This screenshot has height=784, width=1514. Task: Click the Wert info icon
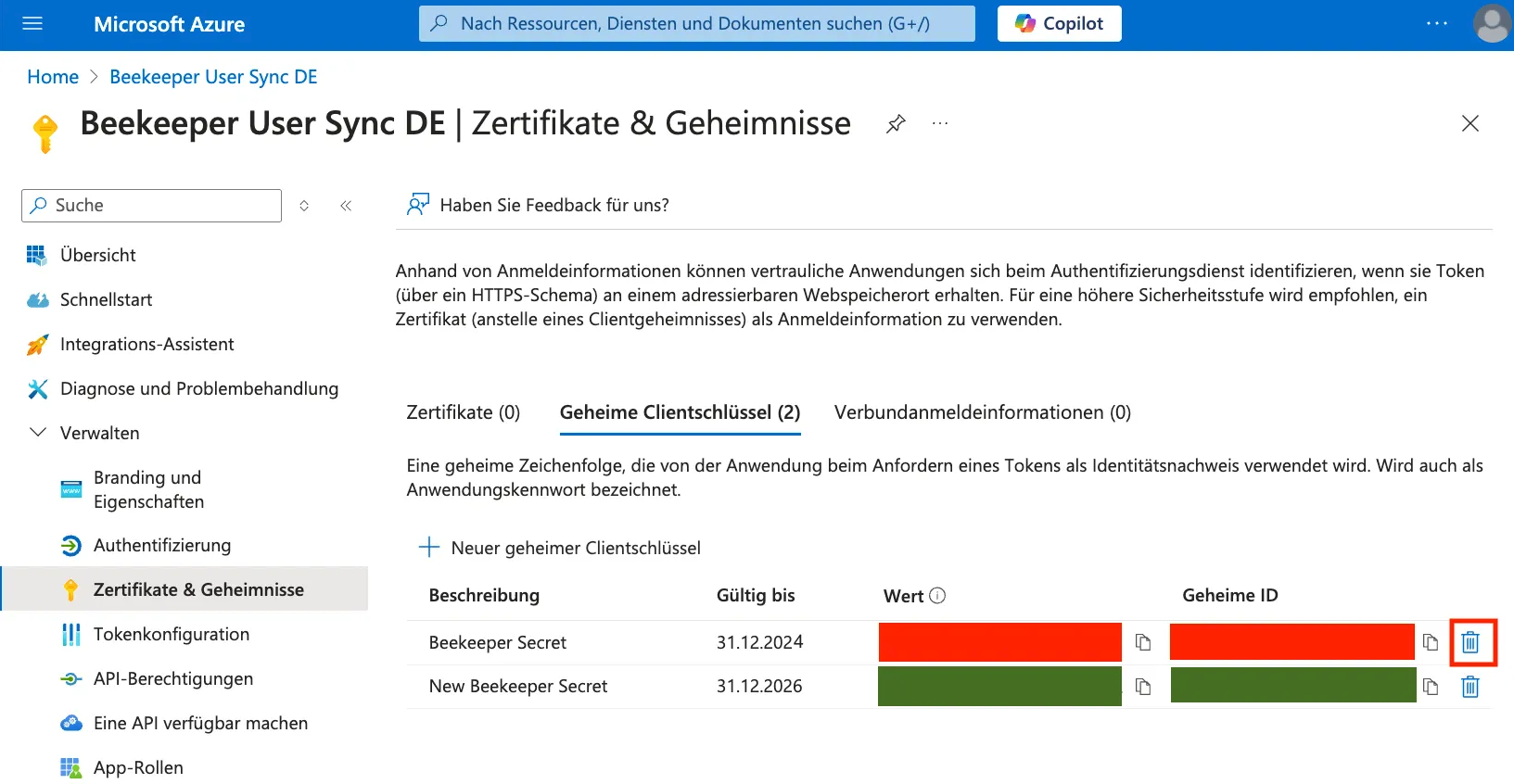[x=937, y=596]
